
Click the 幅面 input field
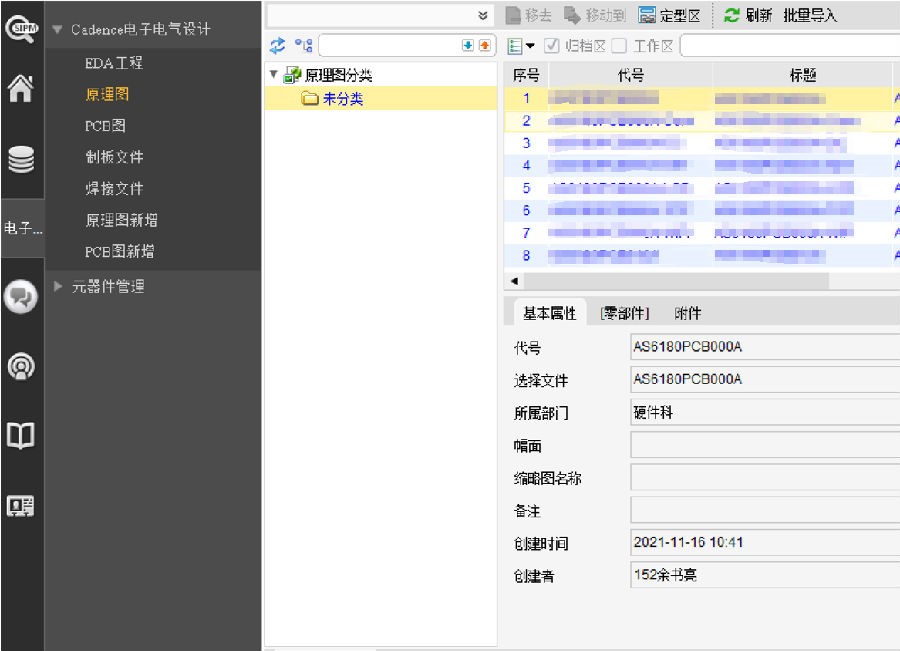[765, 446]
